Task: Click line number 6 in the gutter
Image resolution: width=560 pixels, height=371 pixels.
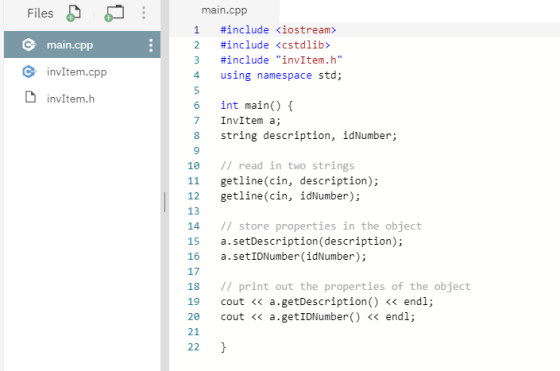Action: click(x=196, y=105)
